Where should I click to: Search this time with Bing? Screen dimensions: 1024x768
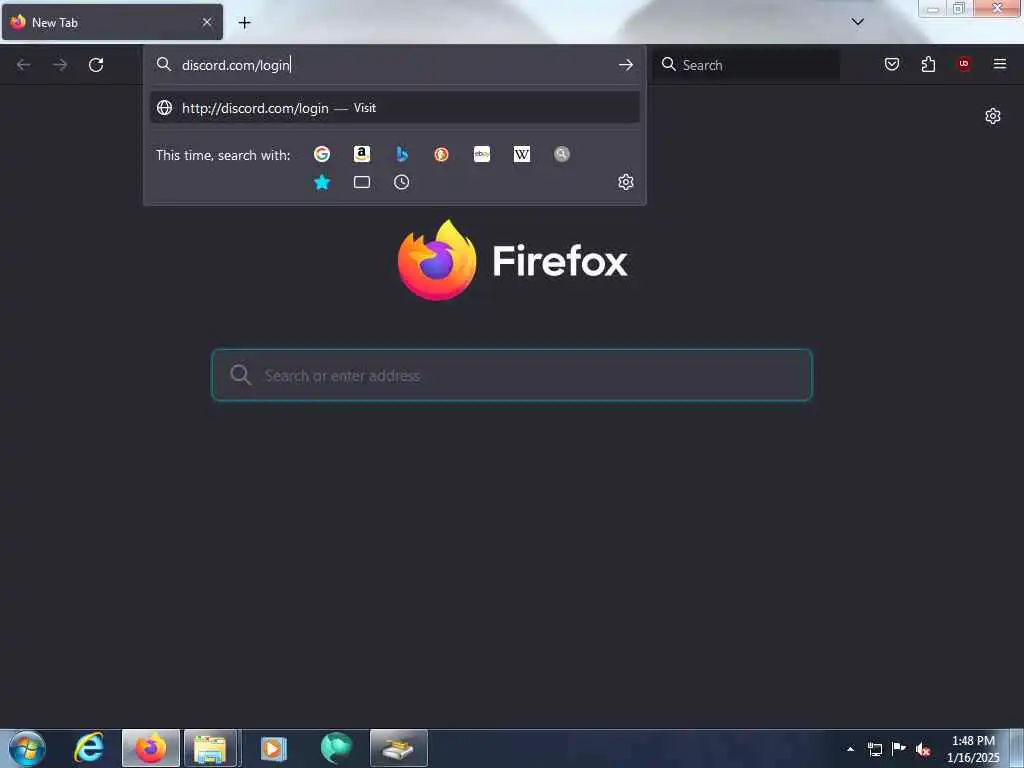(402, 154)
